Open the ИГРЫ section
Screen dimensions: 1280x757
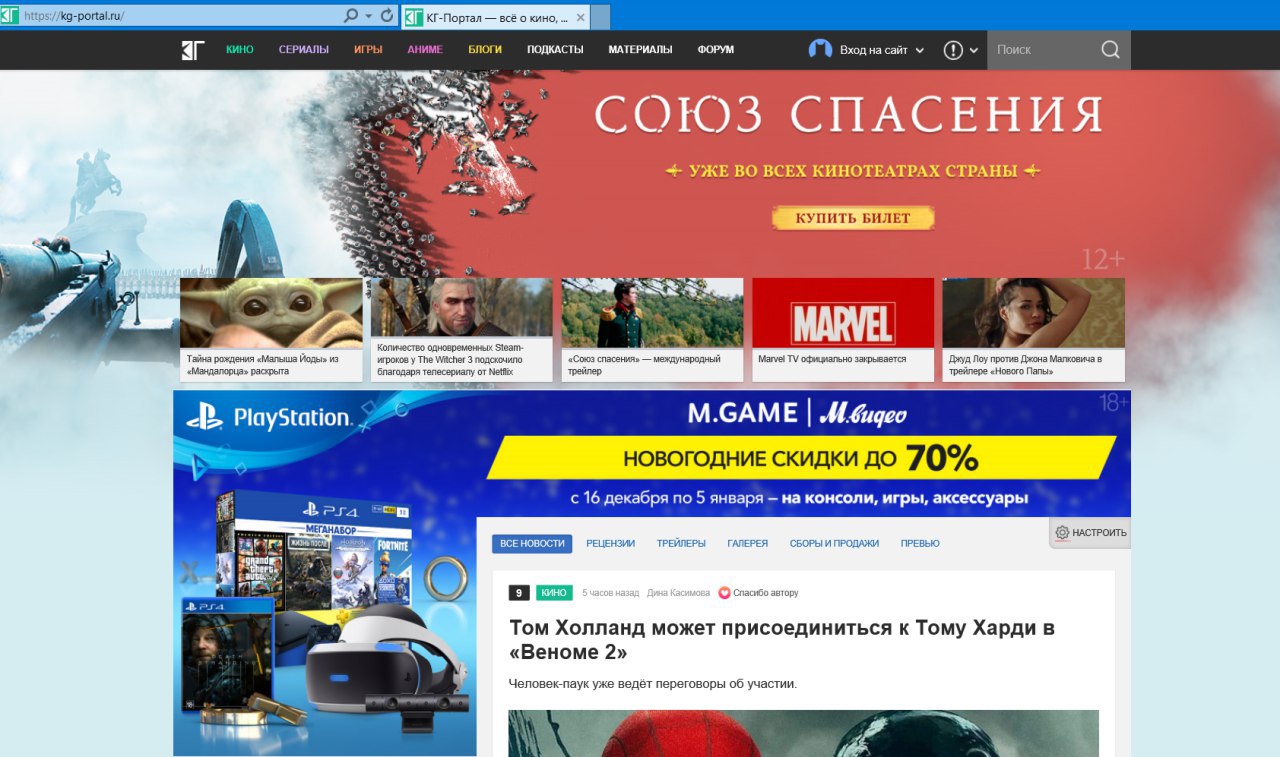coord(368,50)
